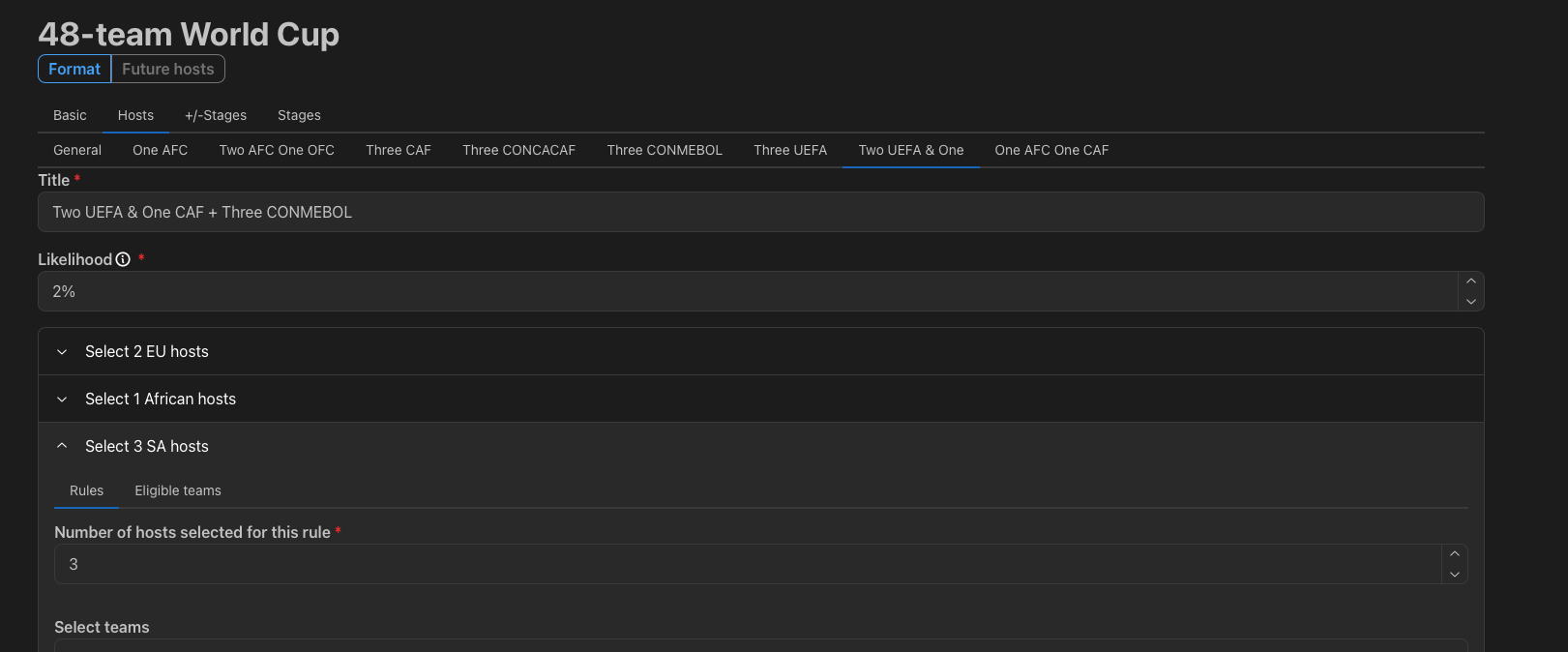
Task: Switch to the Future hosts view
Action: (x=168, y=69)
